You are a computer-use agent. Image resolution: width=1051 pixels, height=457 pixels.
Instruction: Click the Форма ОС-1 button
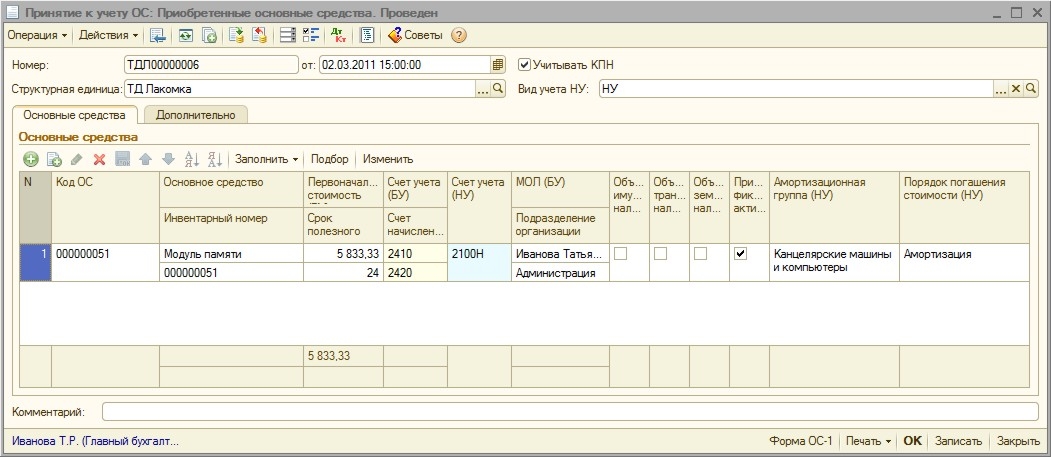coord(800,441)
